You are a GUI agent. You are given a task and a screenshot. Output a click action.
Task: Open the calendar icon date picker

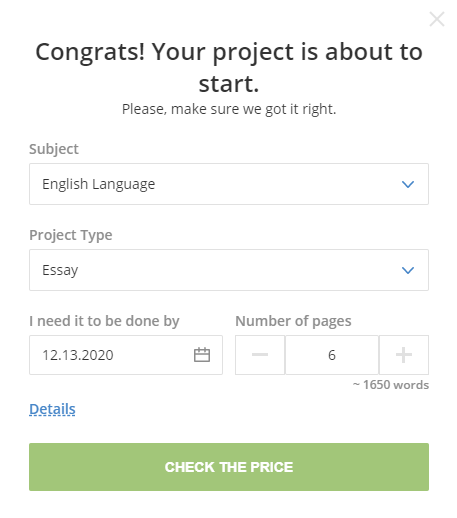tap(202, 355)
